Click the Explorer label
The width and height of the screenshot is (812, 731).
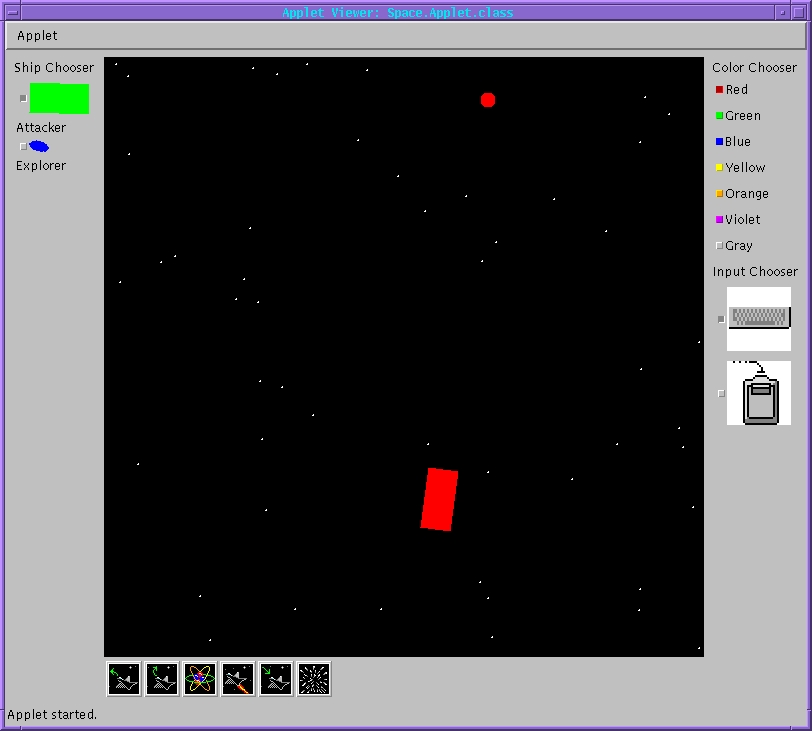(x=41, y=166)
